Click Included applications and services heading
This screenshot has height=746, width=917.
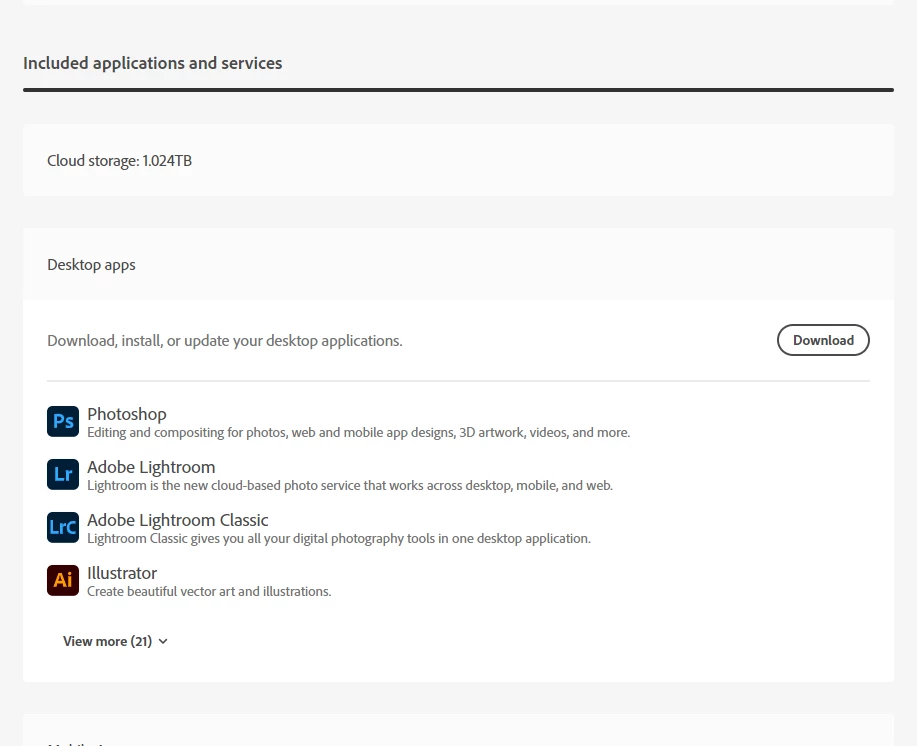pos(153,63)
